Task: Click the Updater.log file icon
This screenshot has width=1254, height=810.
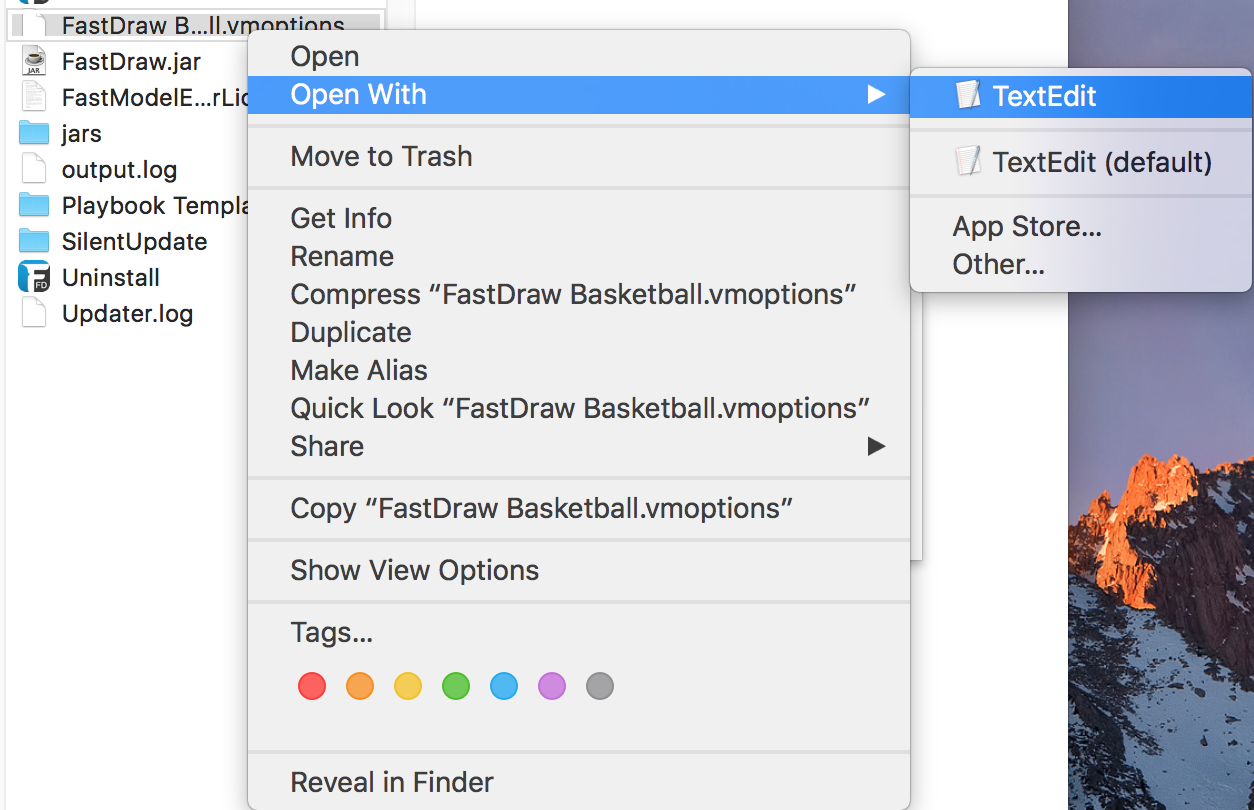Action: point(34,313)
